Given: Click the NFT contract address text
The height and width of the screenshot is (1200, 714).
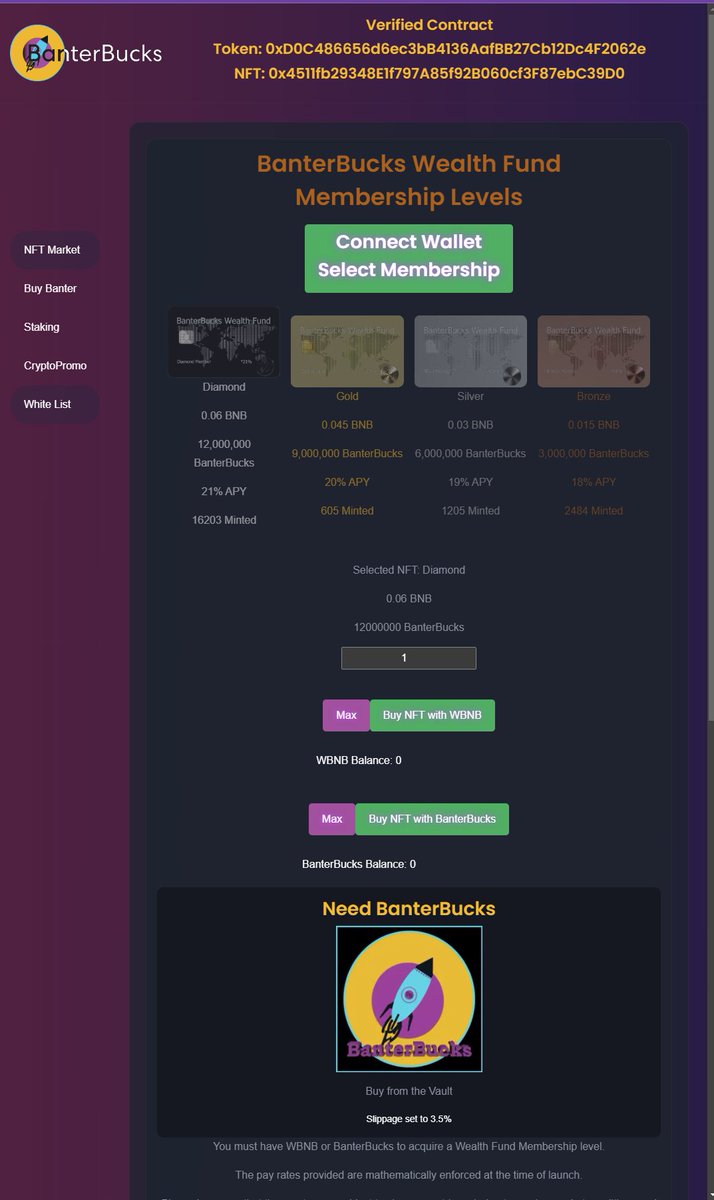Looking at the screenshot, I should click(429, 73).
